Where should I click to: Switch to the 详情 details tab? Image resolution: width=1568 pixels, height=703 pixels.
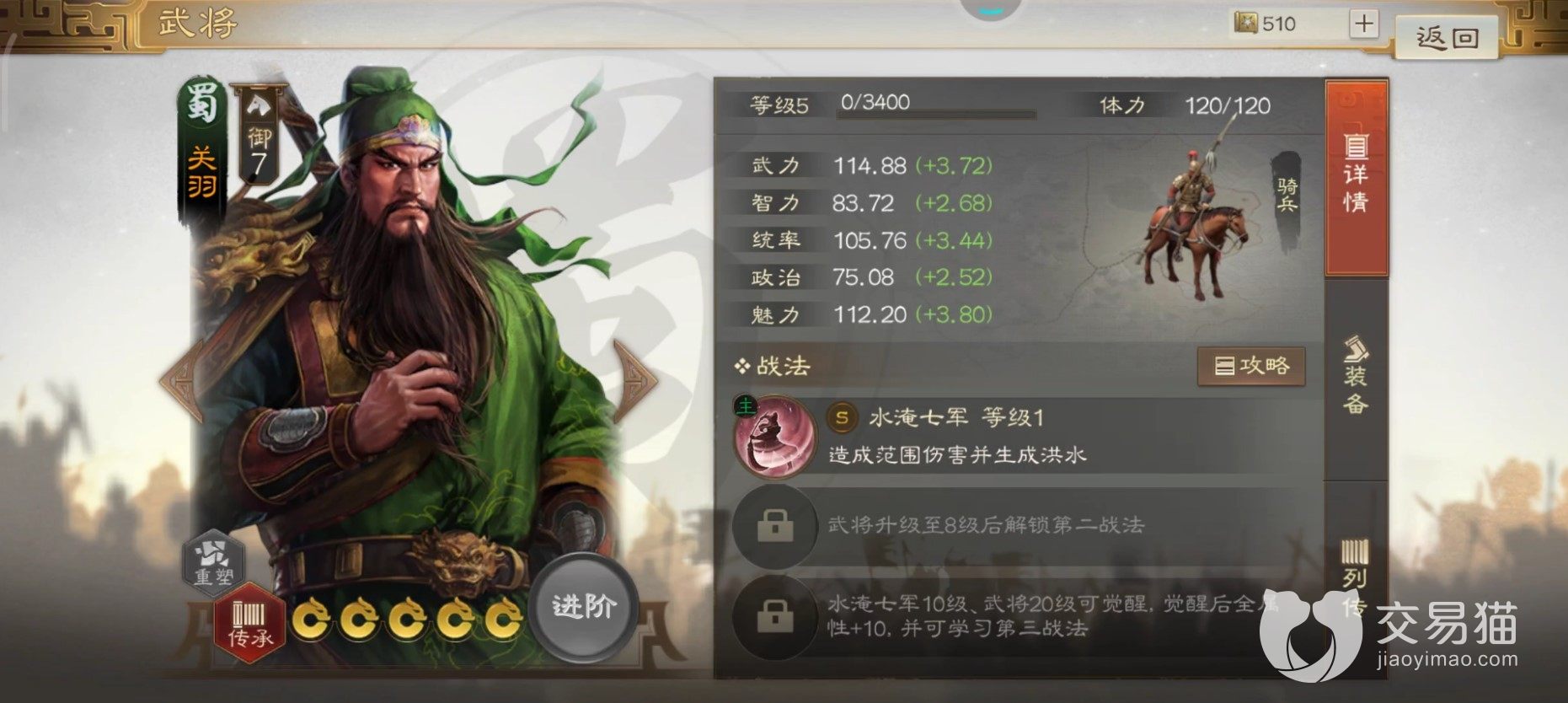1356,178
